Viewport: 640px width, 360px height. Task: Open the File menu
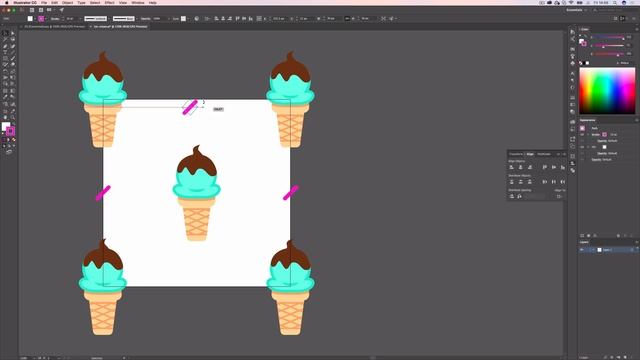(44, 3)
